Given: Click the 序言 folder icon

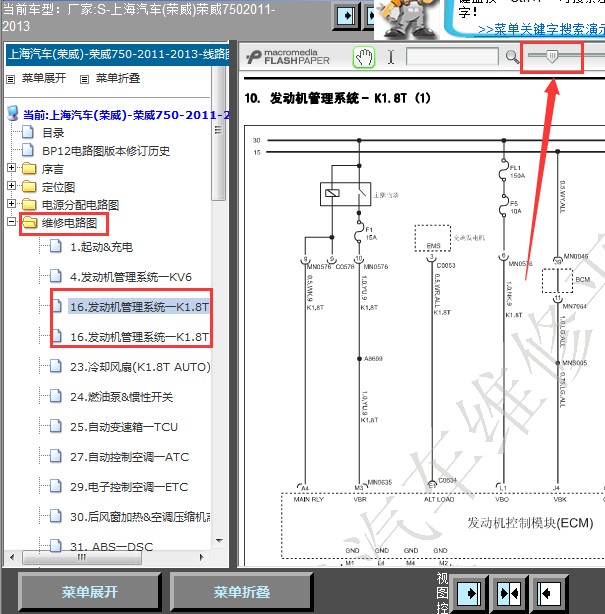Looking at the screenshot, I should (29, 168).
